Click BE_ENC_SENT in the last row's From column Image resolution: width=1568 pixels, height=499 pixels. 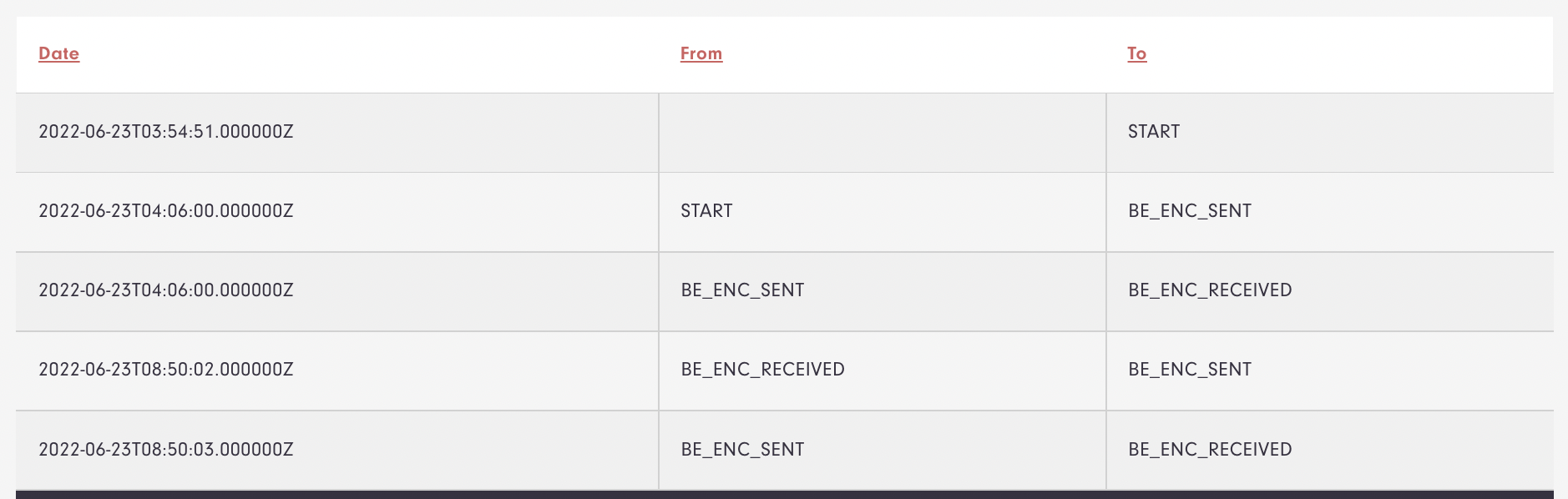point(742,450)
